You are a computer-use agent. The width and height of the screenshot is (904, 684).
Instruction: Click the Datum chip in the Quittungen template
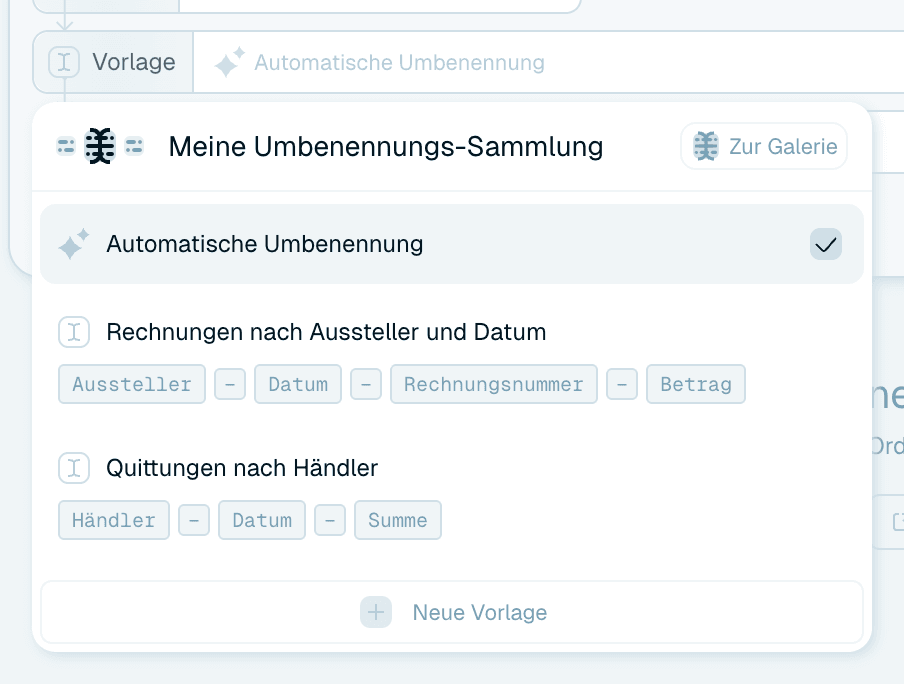(x=262, y=520)
